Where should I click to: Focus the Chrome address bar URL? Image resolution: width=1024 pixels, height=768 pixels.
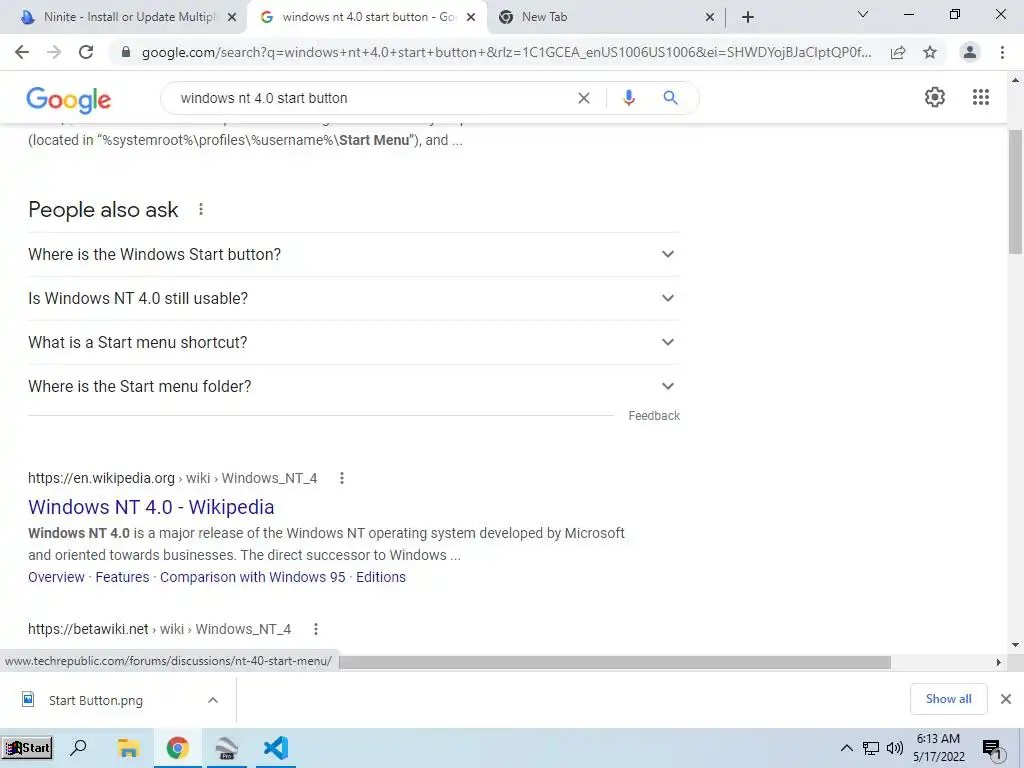click(x=506, y=52)
